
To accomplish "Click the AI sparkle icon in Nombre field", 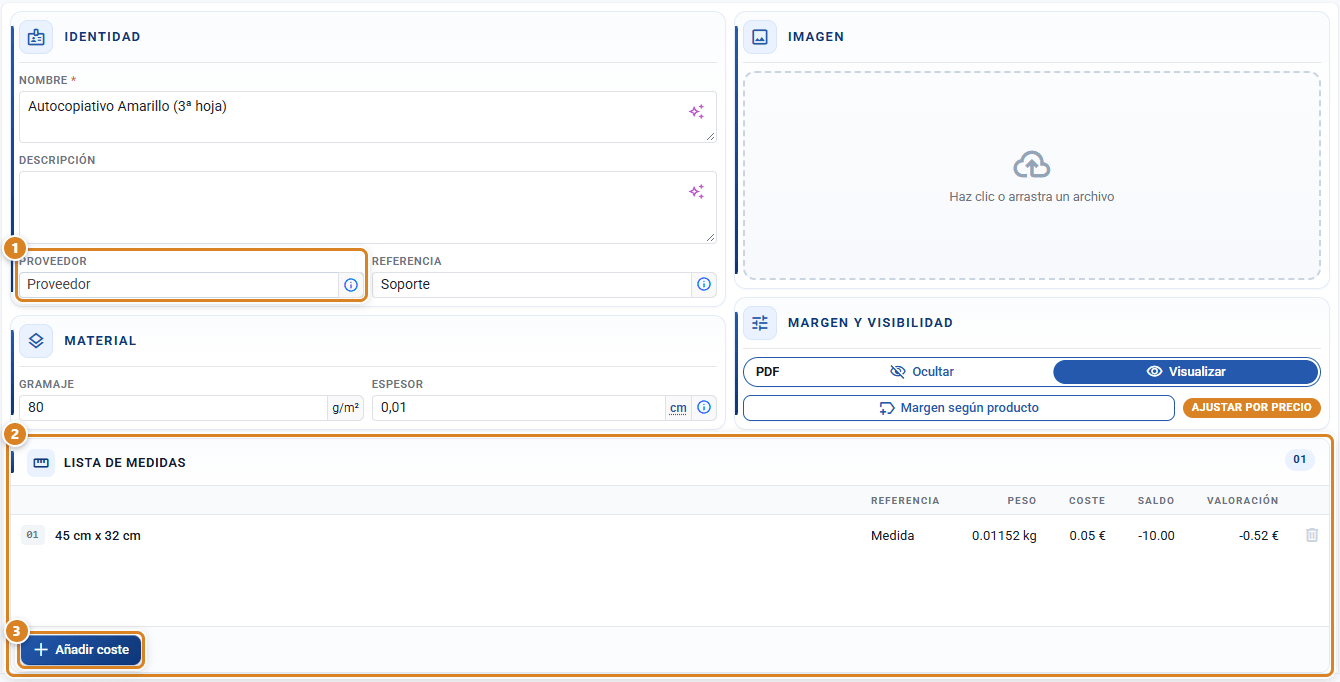I will (x=697, y=112).
